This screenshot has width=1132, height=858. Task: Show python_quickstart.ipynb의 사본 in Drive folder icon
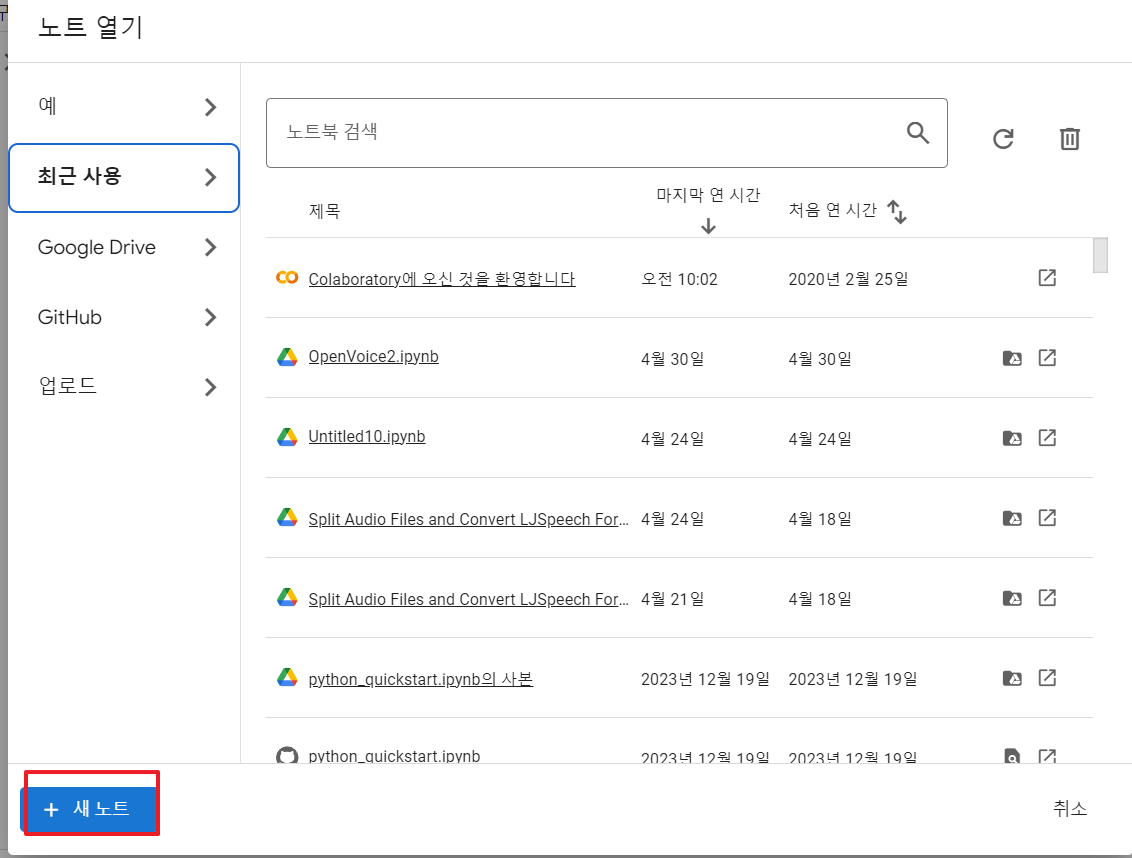tap(1012, 679)
